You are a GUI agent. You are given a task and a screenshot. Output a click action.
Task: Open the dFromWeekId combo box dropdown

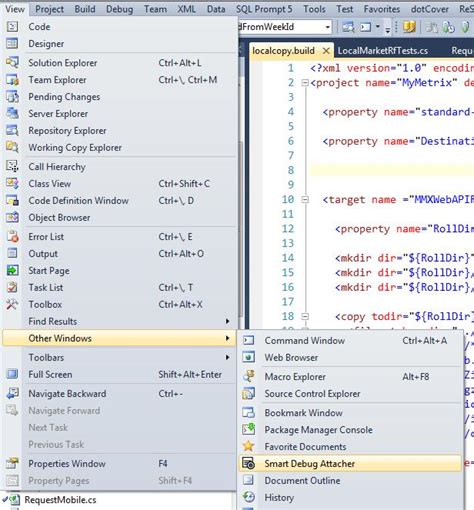click(x=328, y=27)
